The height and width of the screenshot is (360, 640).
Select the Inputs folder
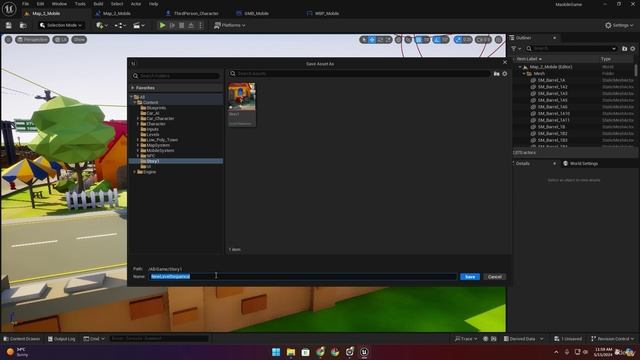click(152, 129)
